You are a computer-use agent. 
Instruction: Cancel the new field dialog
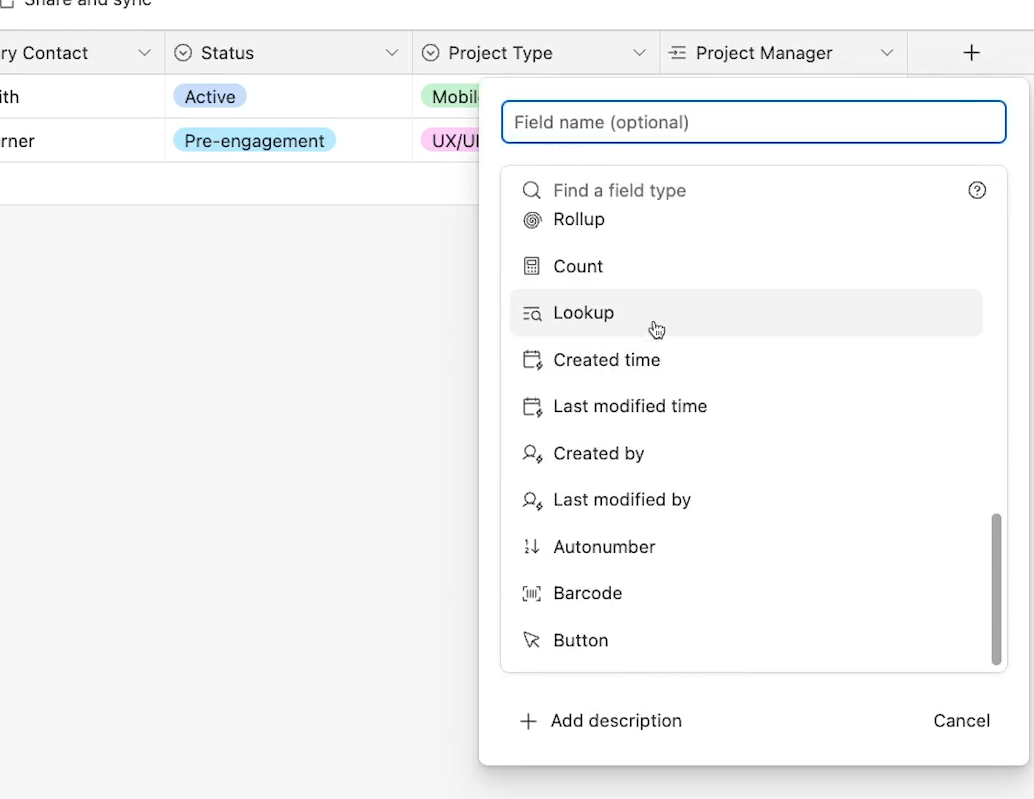961,721
